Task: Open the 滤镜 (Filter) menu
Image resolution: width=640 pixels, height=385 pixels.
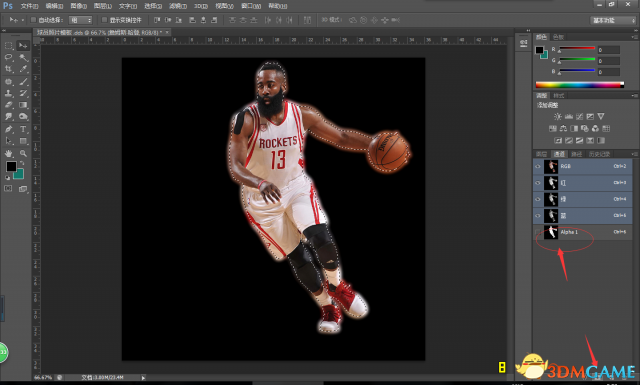Action: click(x=178, y=6)
